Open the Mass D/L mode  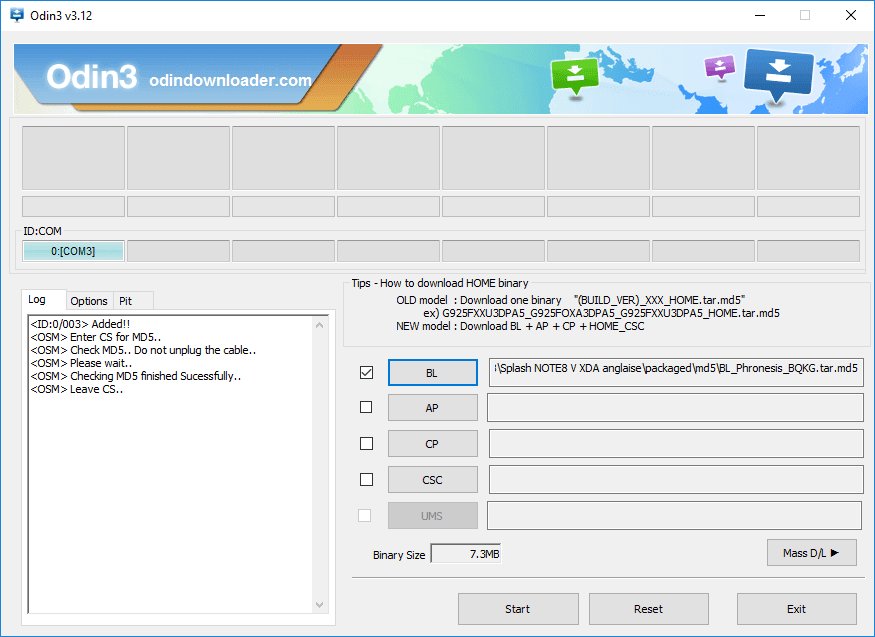click(811, 553)
